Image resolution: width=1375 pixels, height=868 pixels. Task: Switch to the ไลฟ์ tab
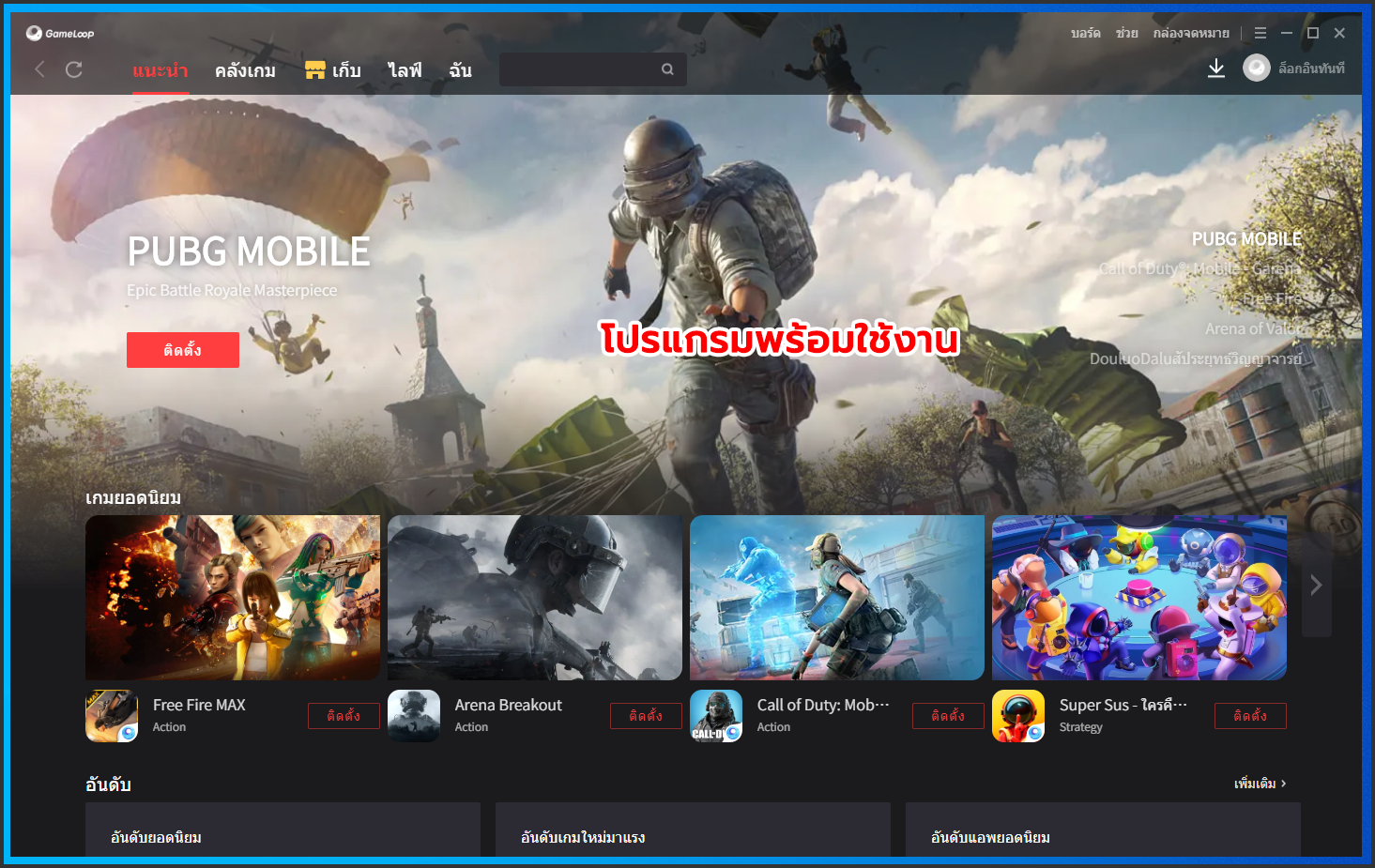pos(404,69)
